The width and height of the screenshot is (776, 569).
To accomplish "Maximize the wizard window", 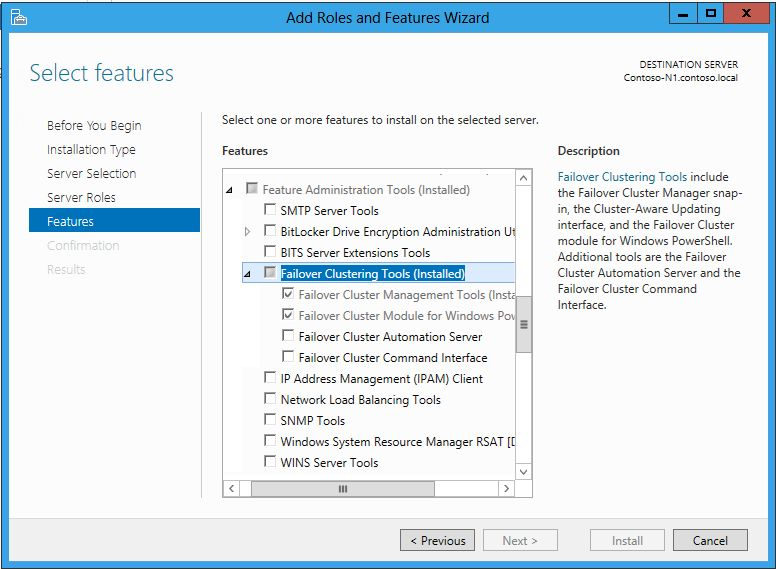I will point(710,13).
